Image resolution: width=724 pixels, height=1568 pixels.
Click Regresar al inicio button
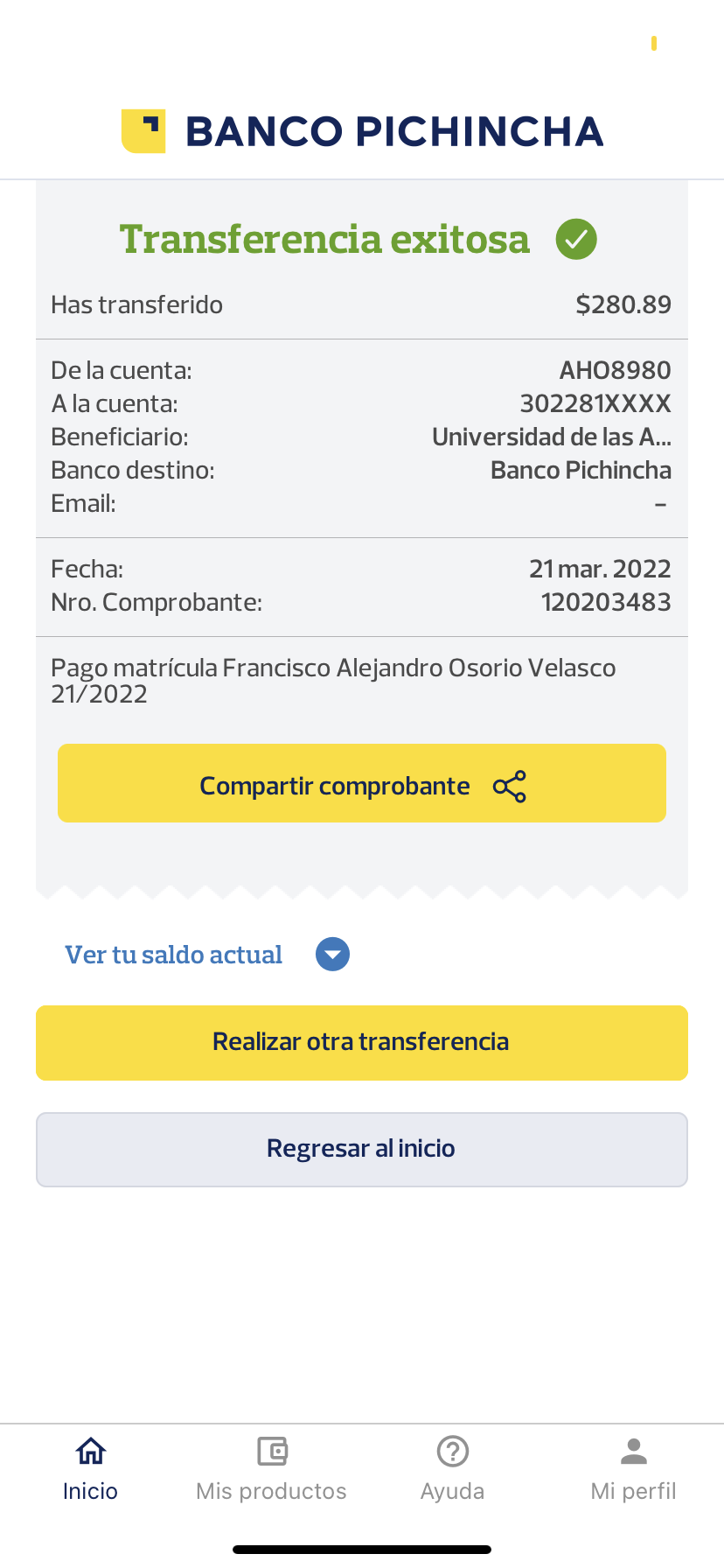click(x=362, y=1149)
